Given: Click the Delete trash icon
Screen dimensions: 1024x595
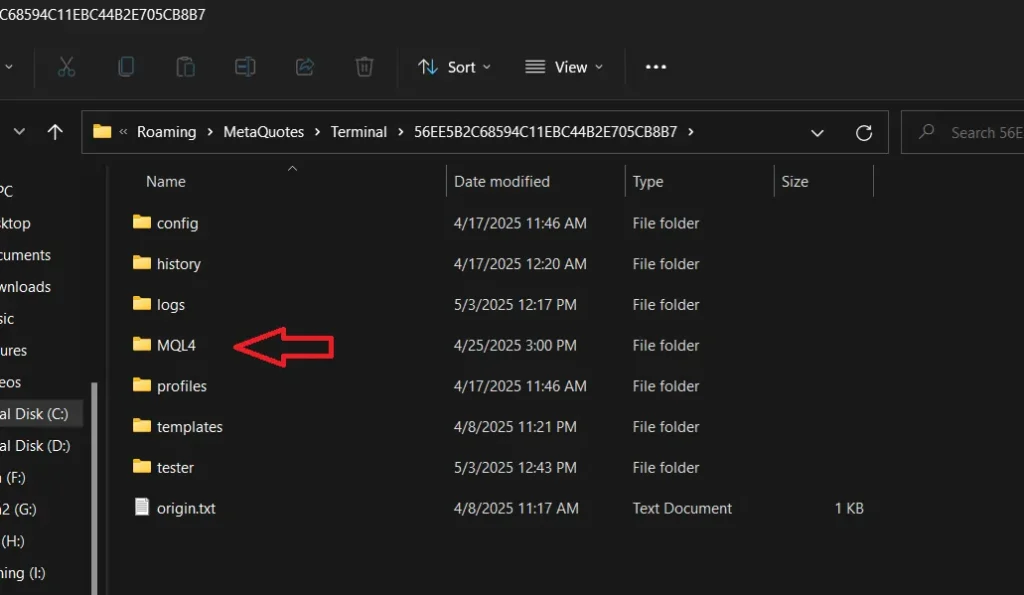Looking at the screenshot, I should pyautogui.click(x=364, y=67).
